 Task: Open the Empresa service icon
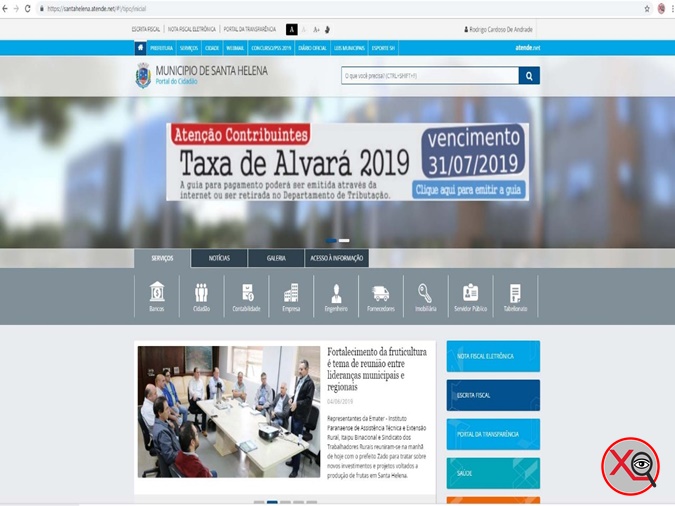click(291, 296)
